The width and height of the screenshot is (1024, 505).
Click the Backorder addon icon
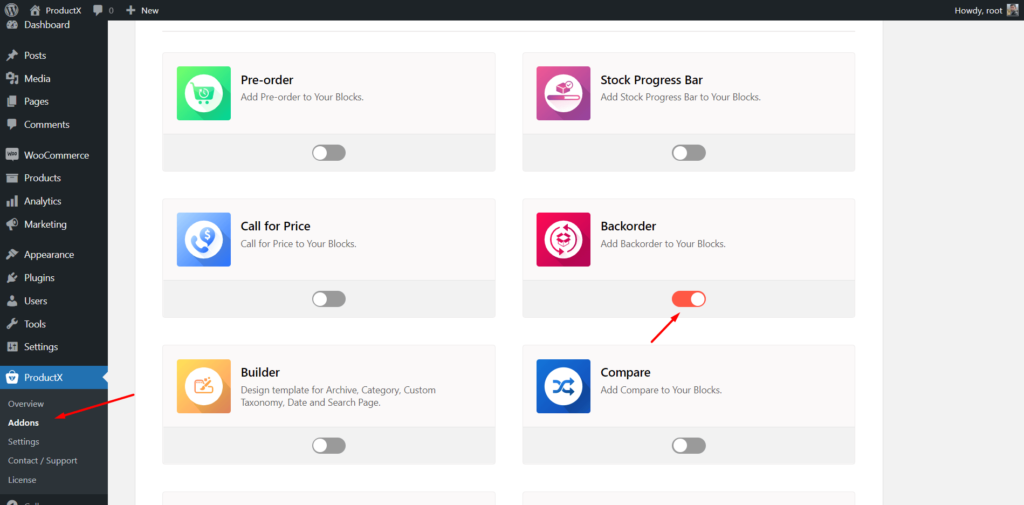coord(564,240)
